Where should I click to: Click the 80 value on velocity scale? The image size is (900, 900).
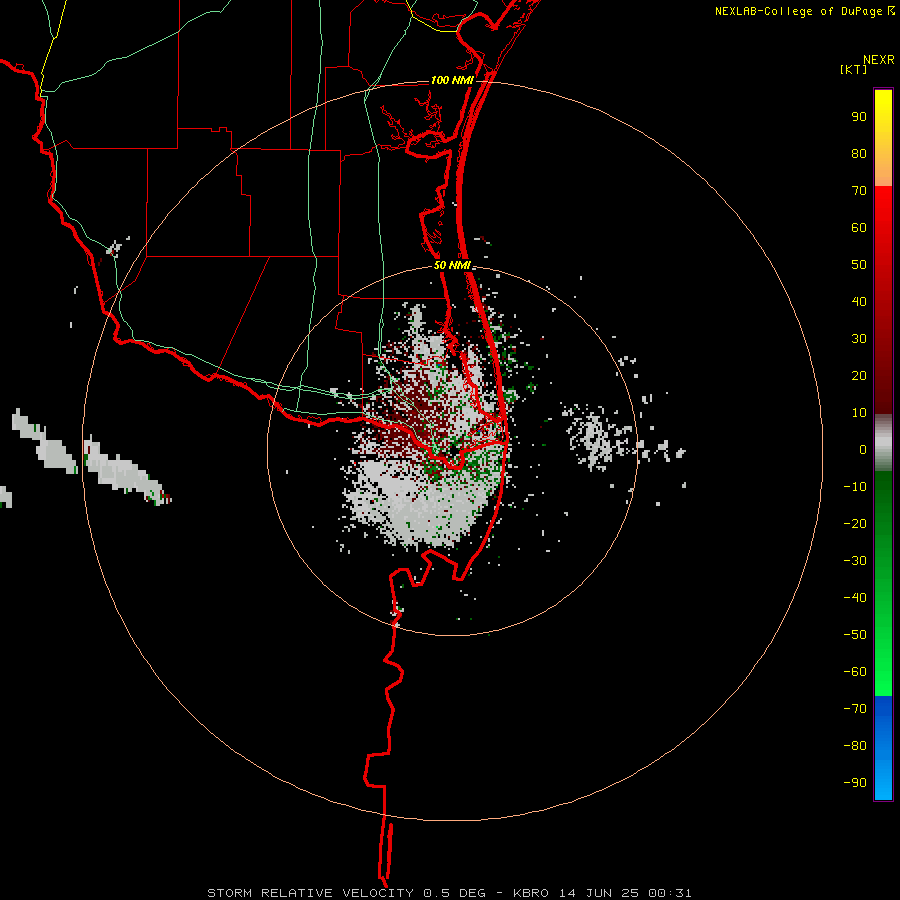pos(859,153)
